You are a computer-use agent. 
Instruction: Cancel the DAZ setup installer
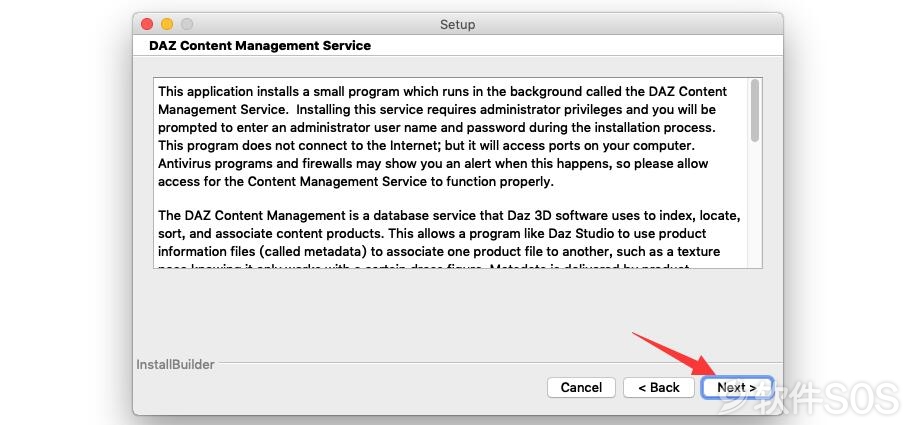click(x=581, y=388)
